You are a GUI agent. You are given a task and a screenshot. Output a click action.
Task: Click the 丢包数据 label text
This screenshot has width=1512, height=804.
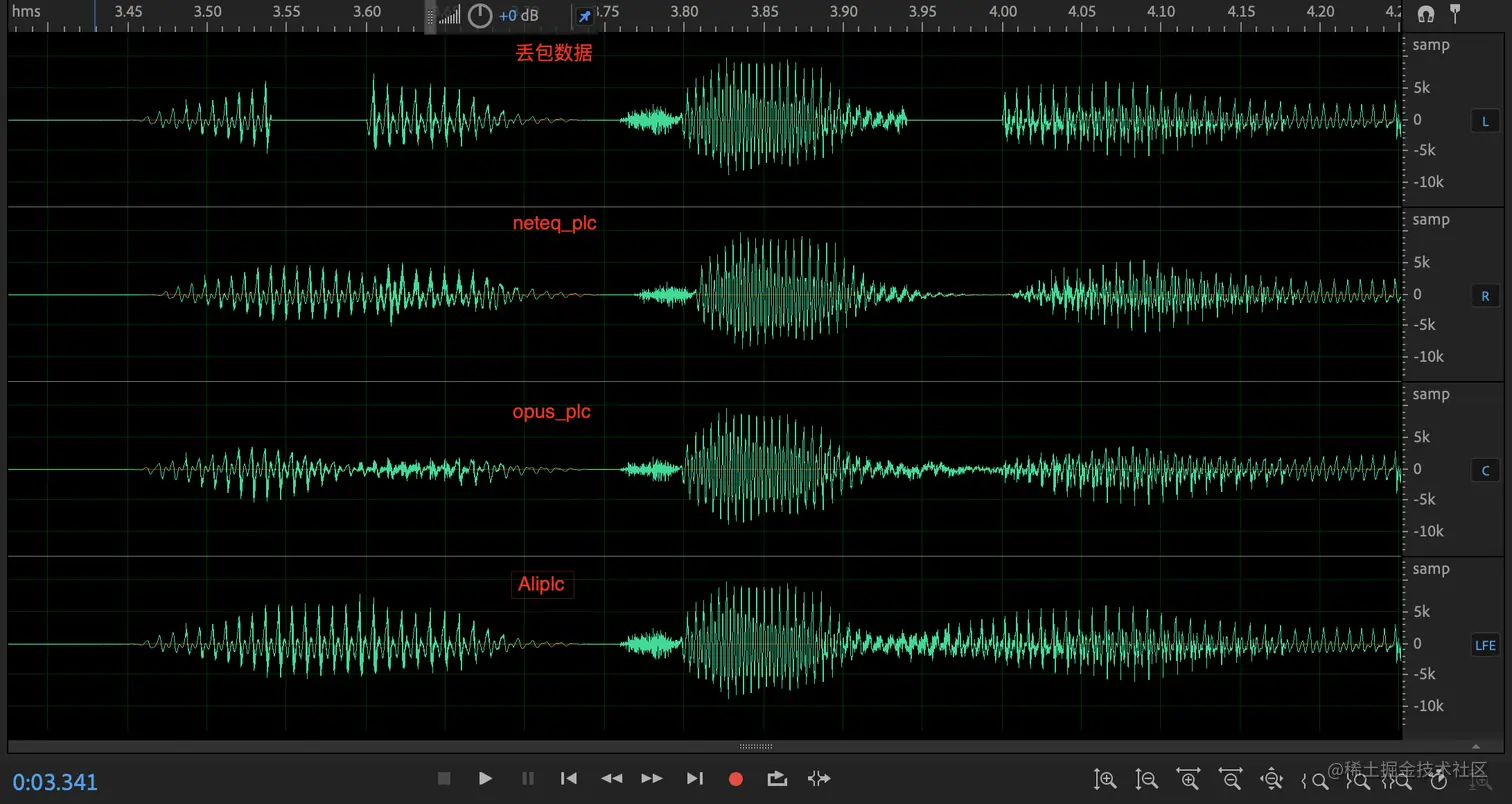(554, 53)
